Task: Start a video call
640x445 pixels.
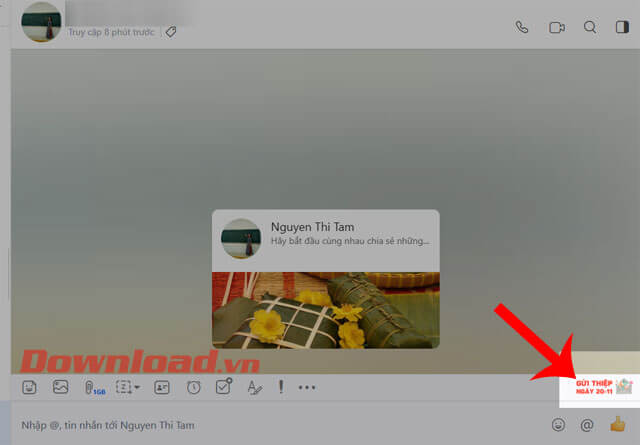Action: tap(555, 27)
